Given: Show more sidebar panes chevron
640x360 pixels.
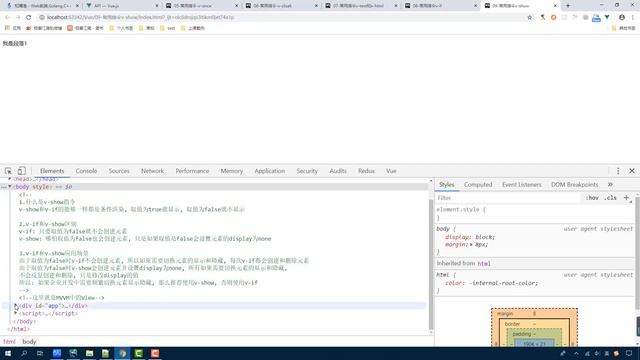Looking at the screenshot, I should point(610,184).
